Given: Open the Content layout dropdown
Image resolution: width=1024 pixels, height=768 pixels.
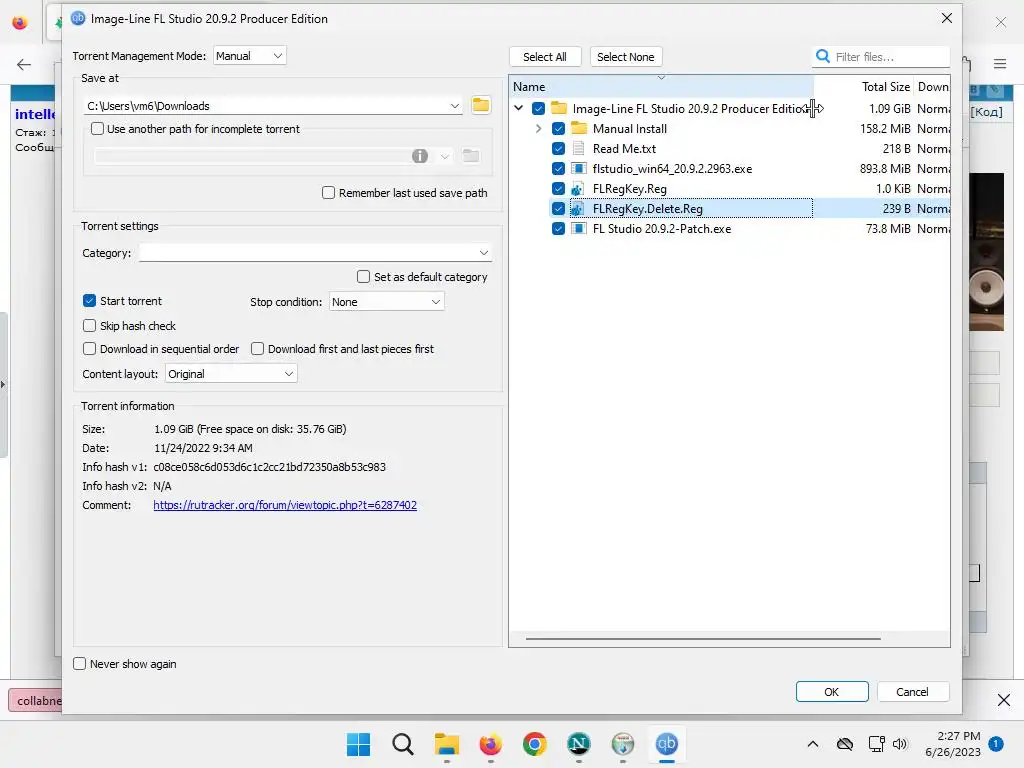Looking at the screenshot, I should point(231,374).
